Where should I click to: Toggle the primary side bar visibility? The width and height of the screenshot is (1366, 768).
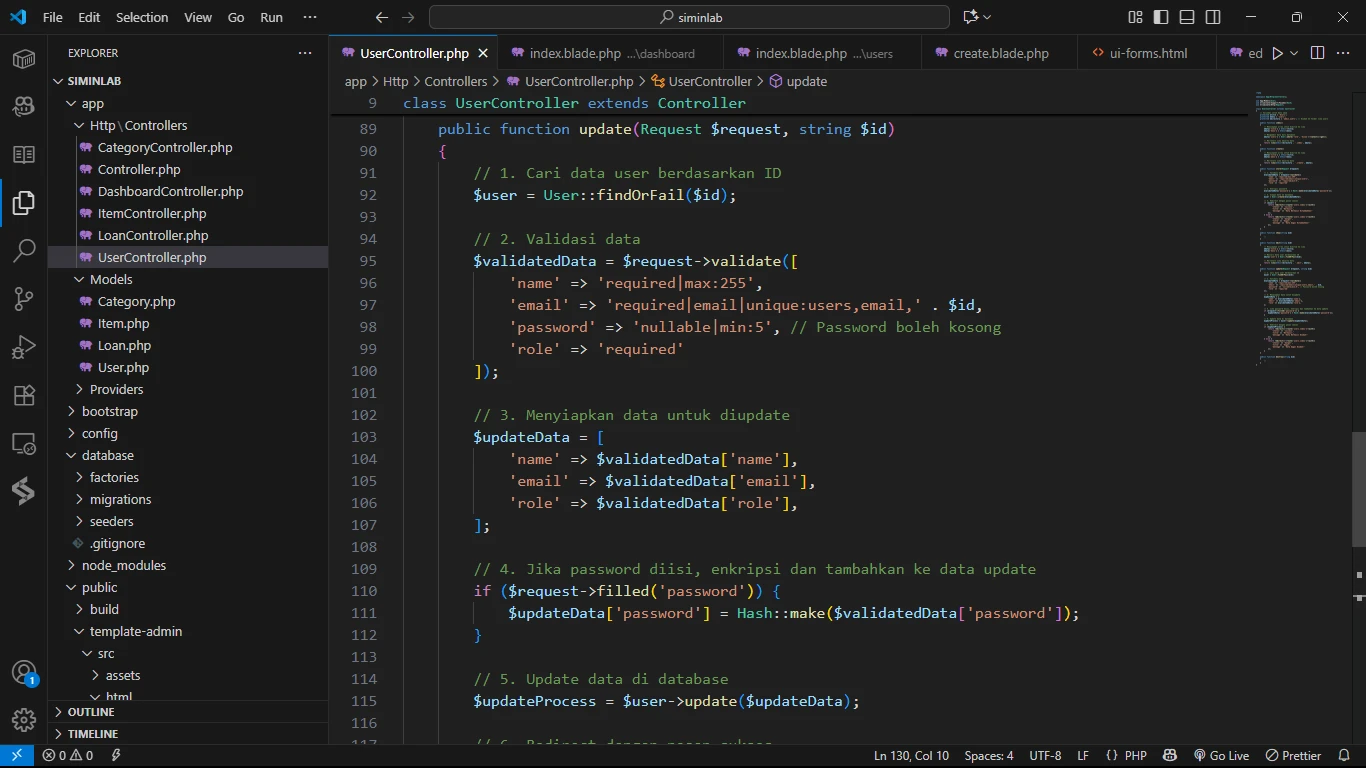tap(1161, 17)
